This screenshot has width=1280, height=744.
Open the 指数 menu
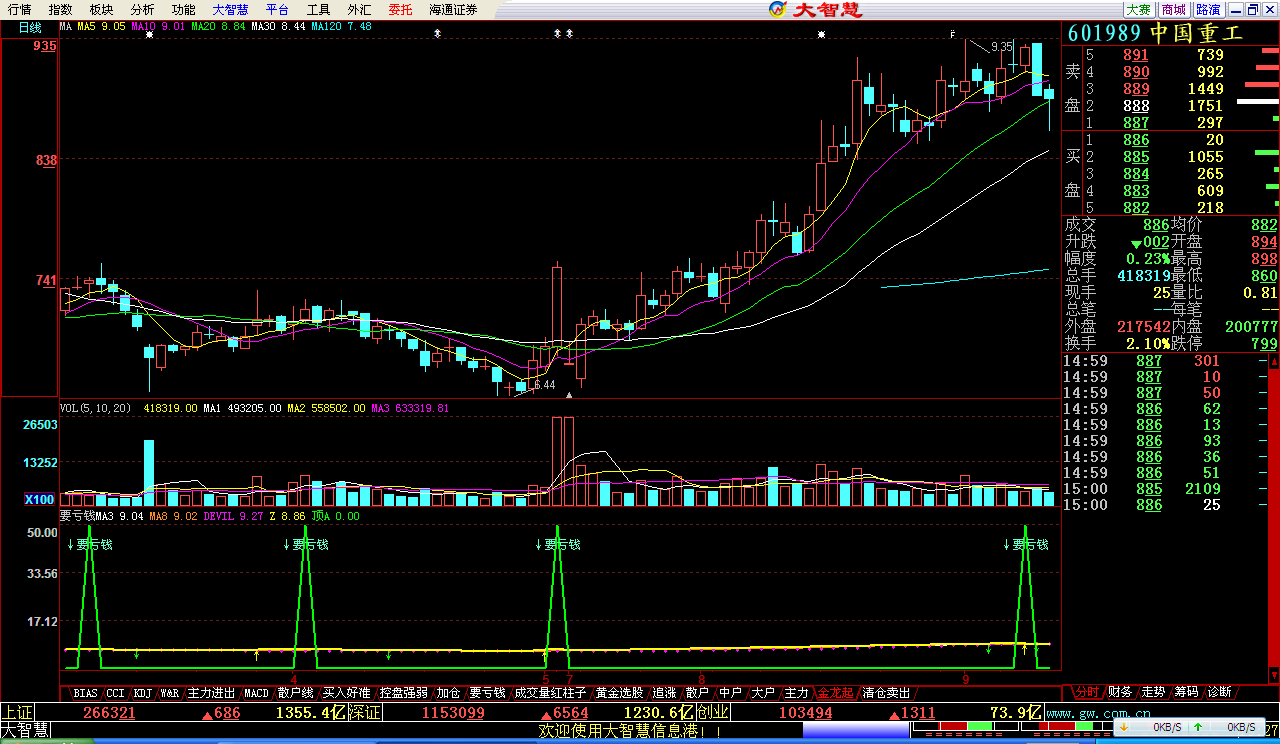(61, 10)
